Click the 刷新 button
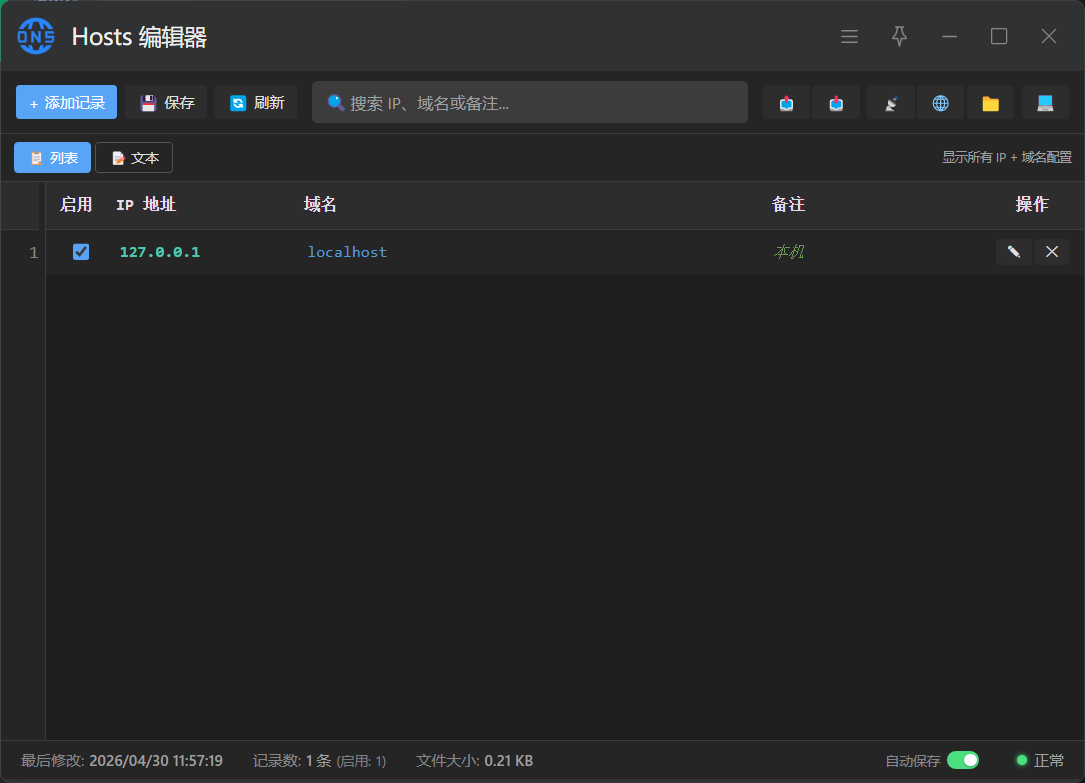This screenshot has height=783, width=1085. coord(255,102)
